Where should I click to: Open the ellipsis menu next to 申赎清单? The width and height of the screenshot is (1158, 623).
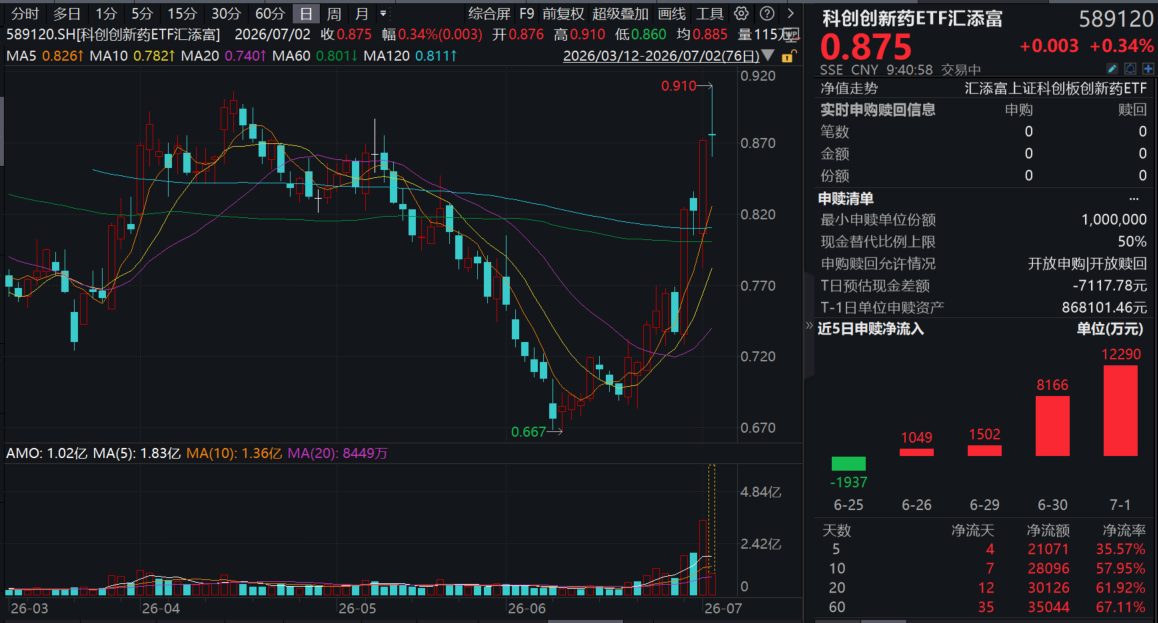pos(1134,199)
